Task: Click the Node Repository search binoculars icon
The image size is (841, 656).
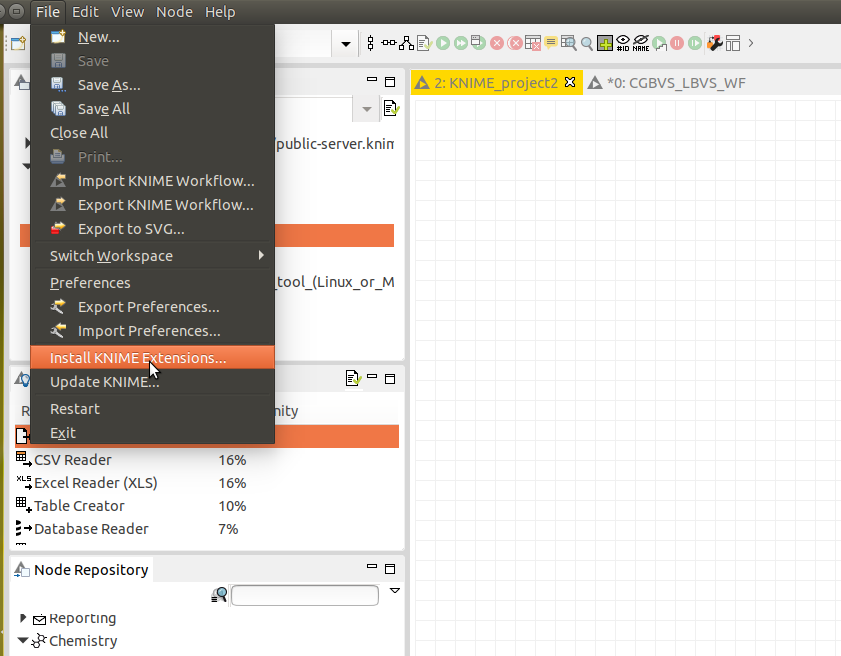Action: [219, 594]
